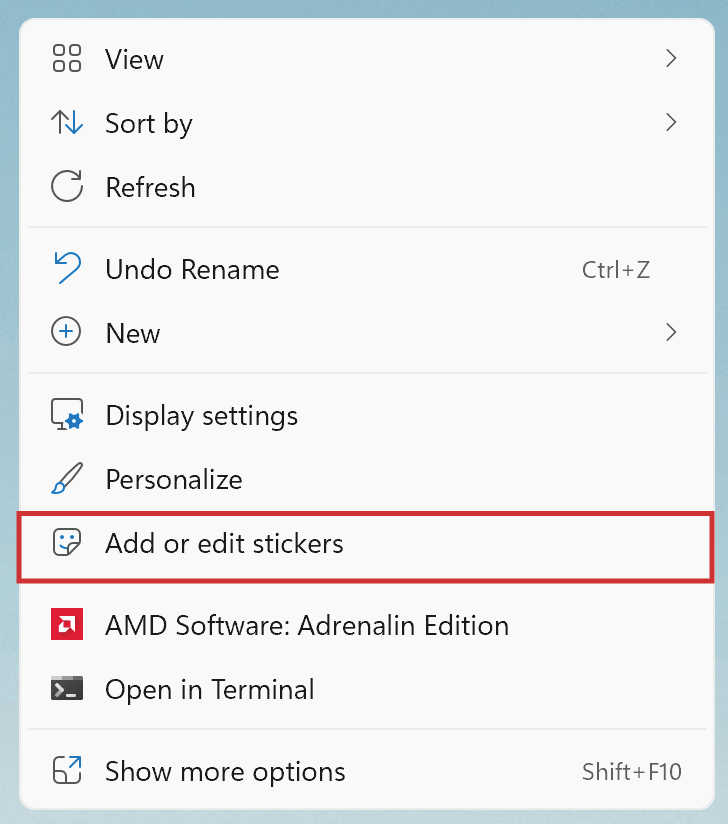Screen dimensions: 728x824
Task: Click the circular Refresh icon
Action: pyautogui.click(x=67, y=186)
